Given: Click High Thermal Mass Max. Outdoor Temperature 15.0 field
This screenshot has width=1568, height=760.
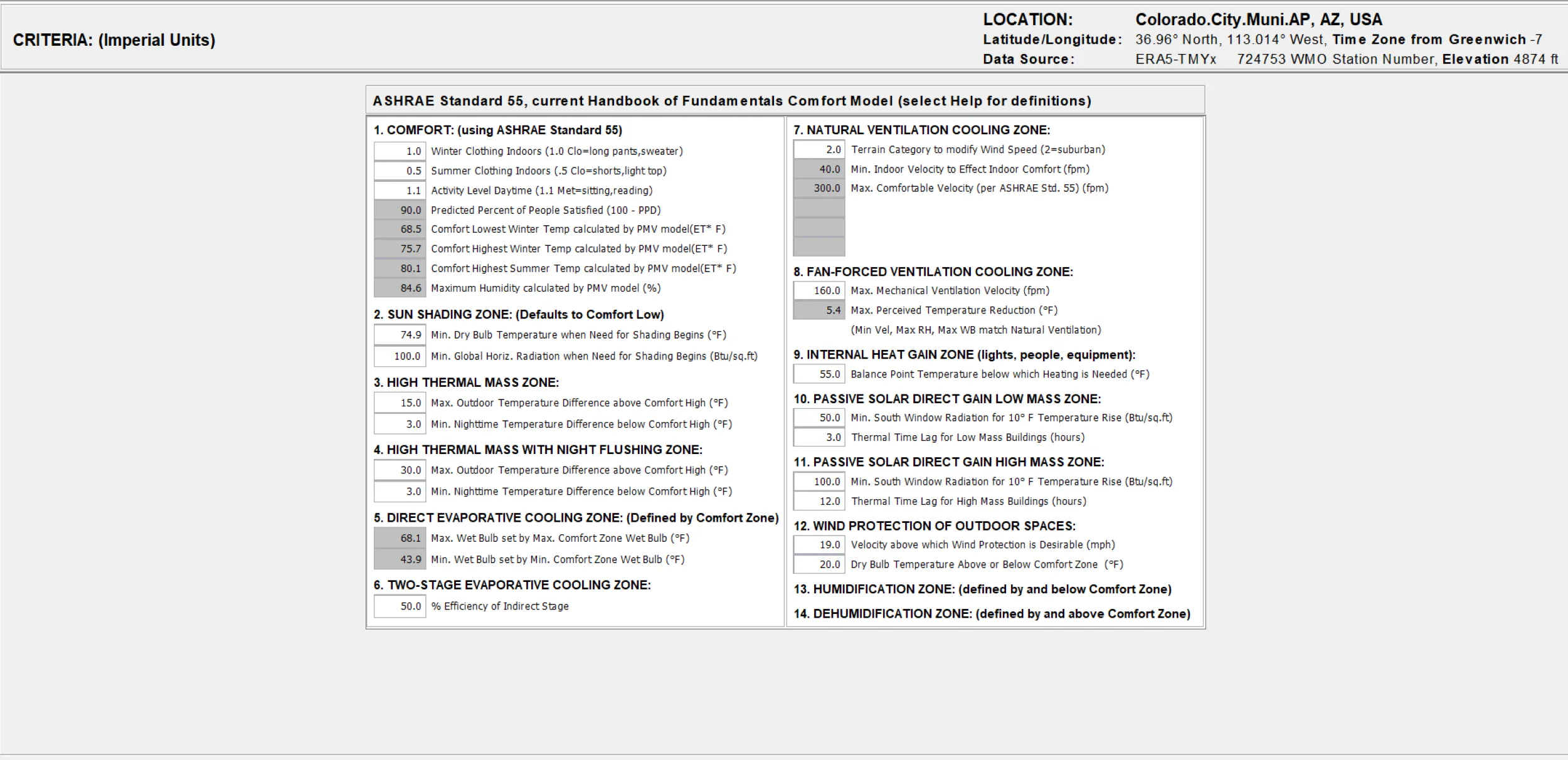Looking at the screenshot, I should pos(400,403).
